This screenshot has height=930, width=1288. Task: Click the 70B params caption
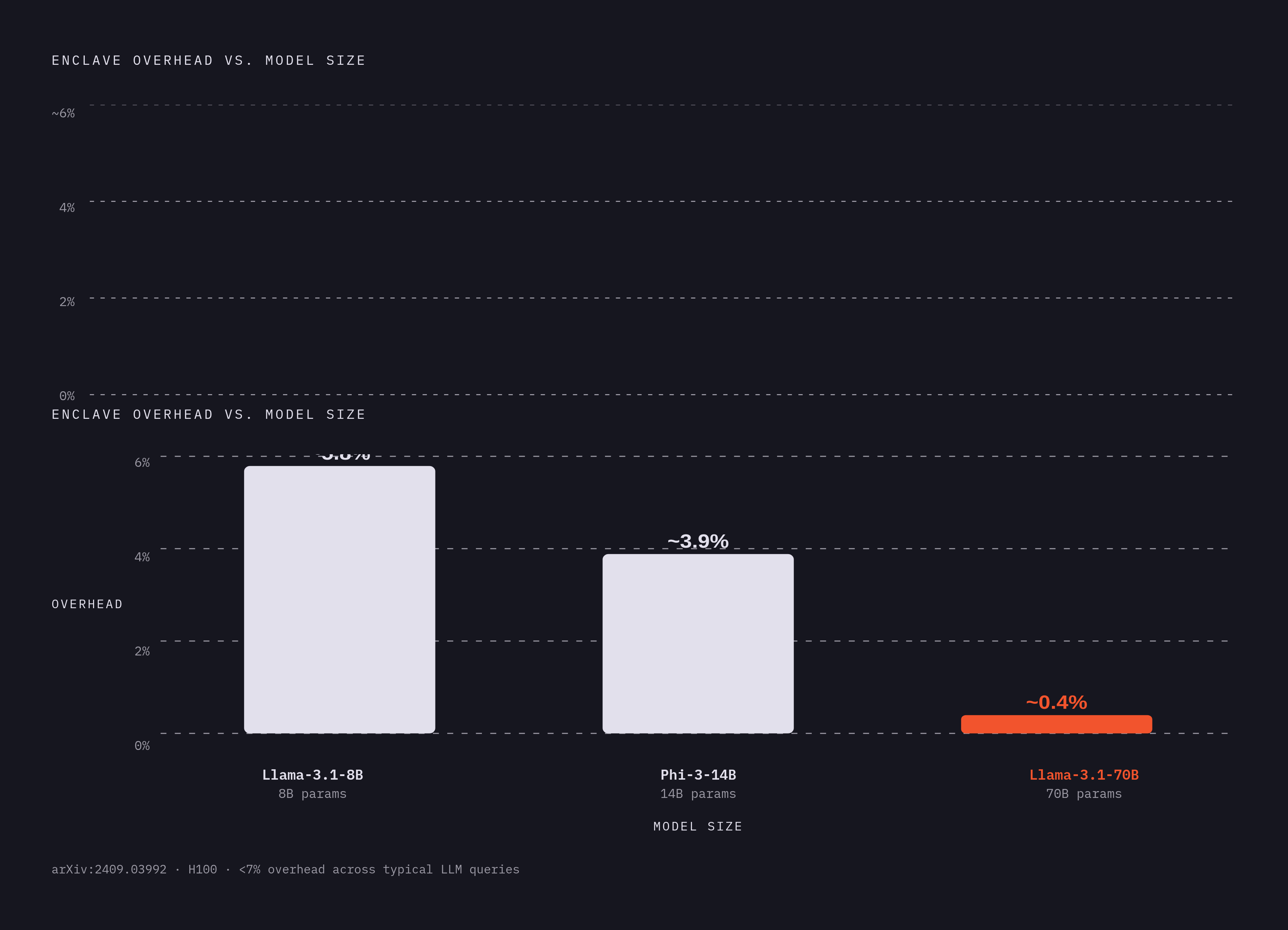point(1084,794)
